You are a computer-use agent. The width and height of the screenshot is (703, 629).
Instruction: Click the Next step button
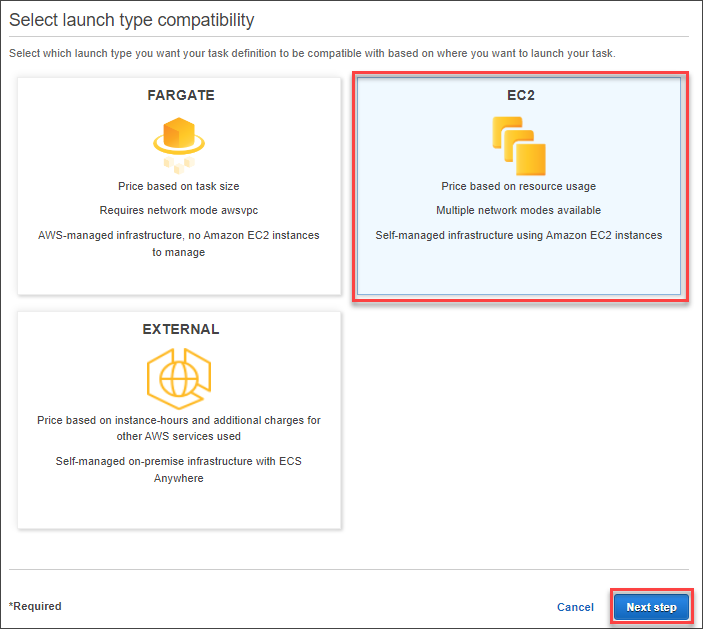click(651, 607)
